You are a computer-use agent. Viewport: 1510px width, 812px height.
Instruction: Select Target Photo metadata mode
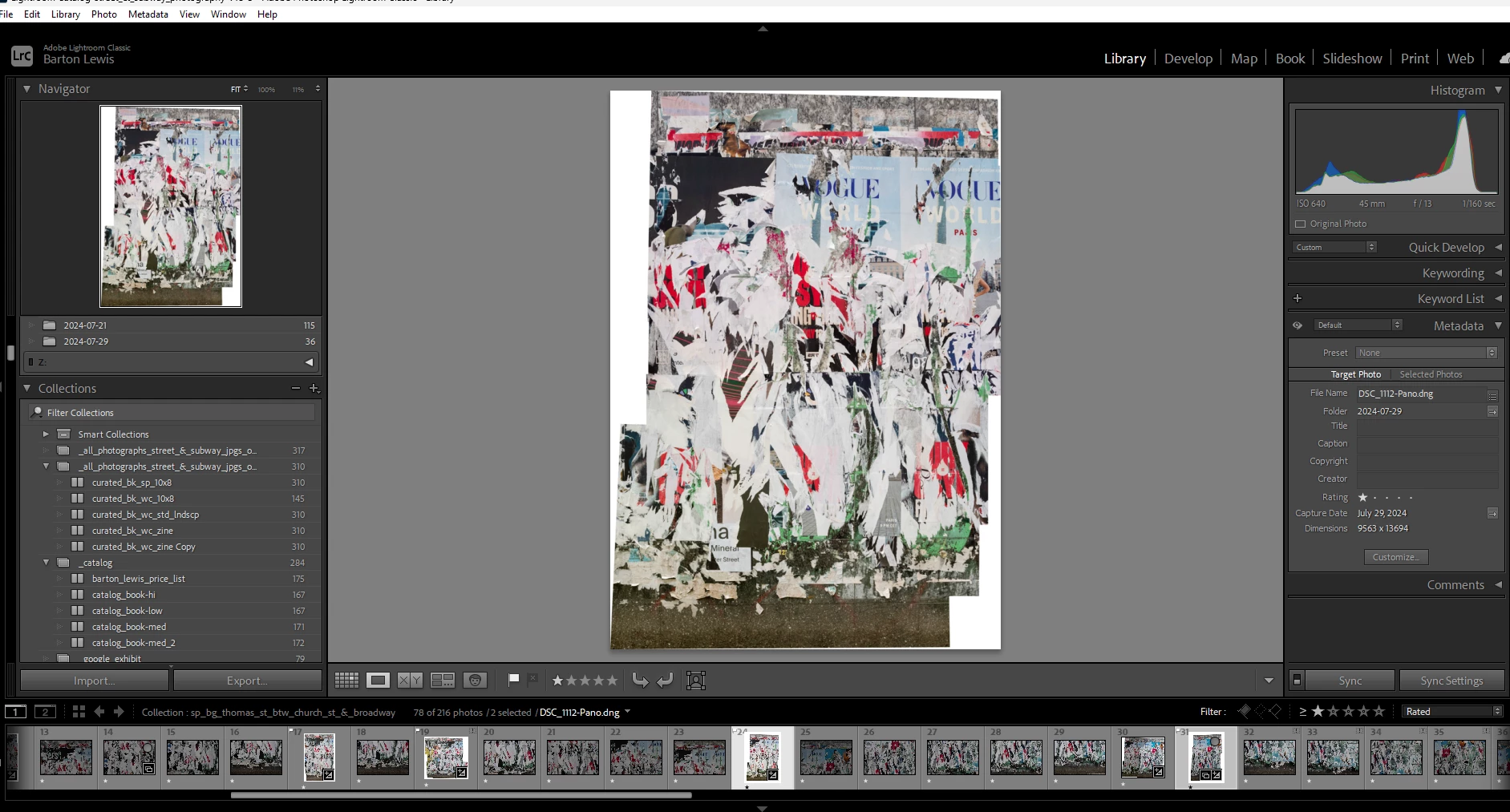(x=1355, y=374)
